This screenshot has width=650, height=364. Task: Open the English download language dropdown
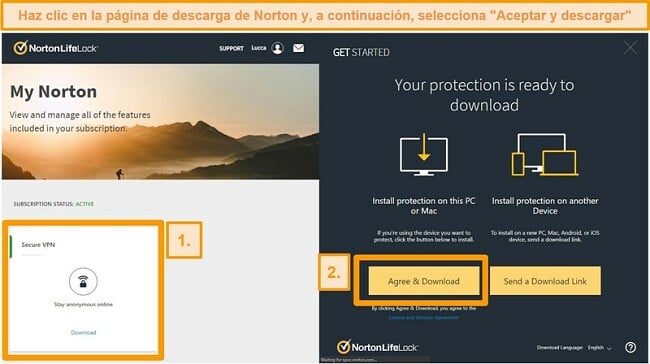pyautogui.click(x=599, y=347)
